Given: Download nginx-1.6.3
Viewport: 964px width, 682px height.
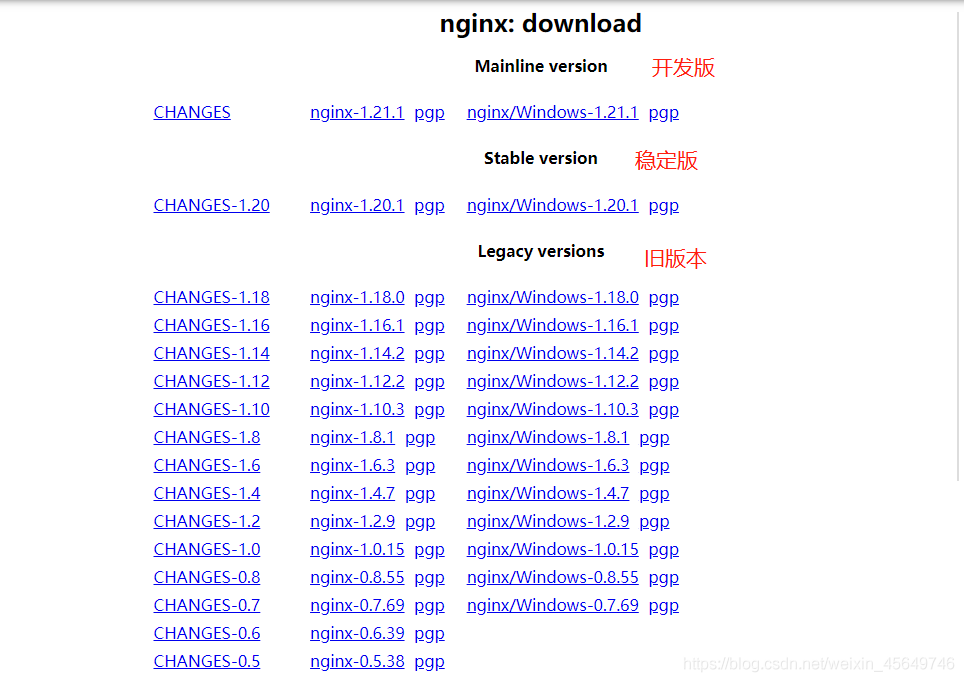Looking at the screenshot, I should coord(352,466).
